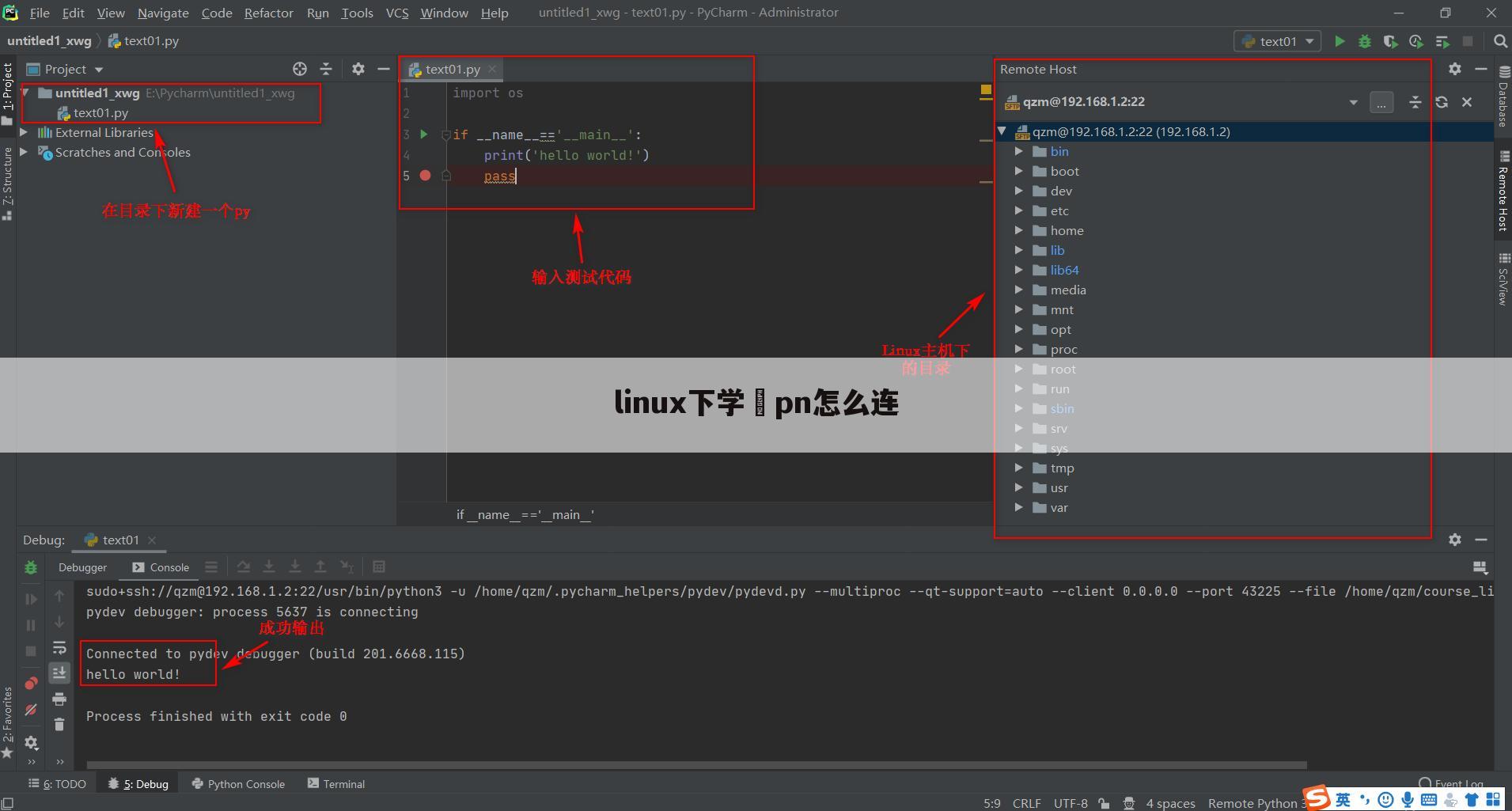
Task: Switch to the Debugger tab
Action: (82, 567)
